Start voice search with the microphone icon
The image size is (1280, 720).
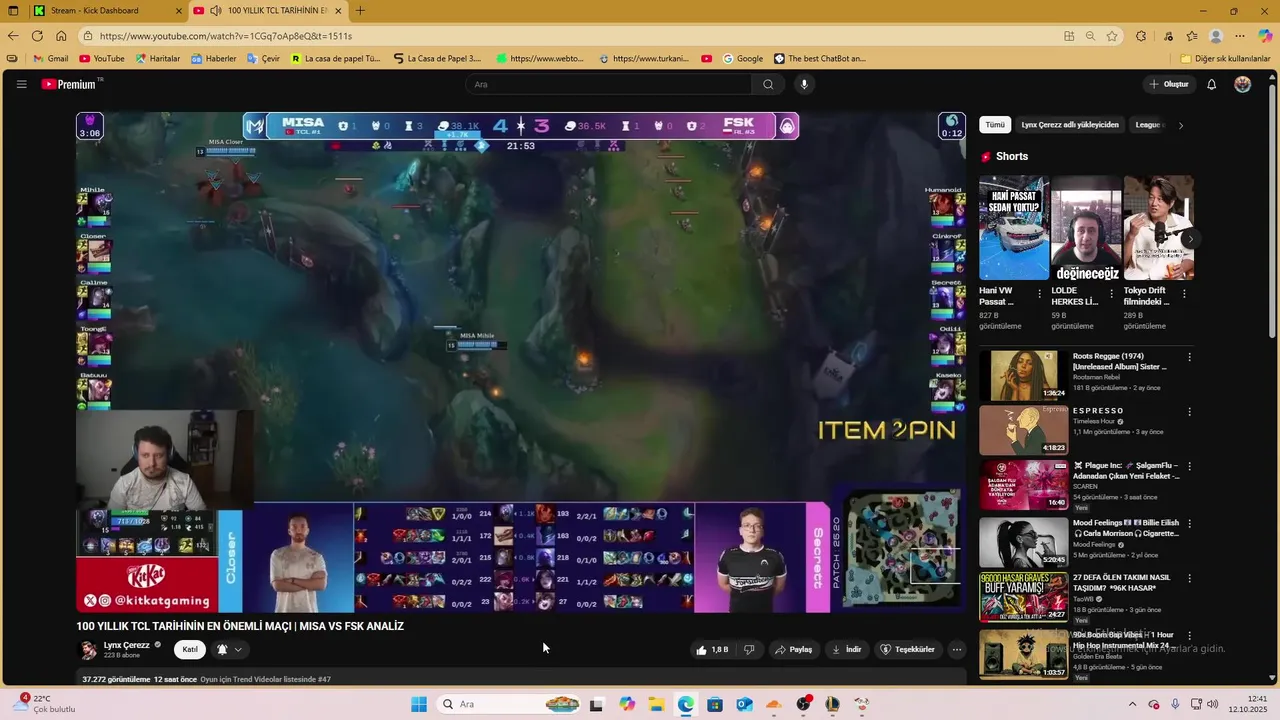tap(804, 84)
